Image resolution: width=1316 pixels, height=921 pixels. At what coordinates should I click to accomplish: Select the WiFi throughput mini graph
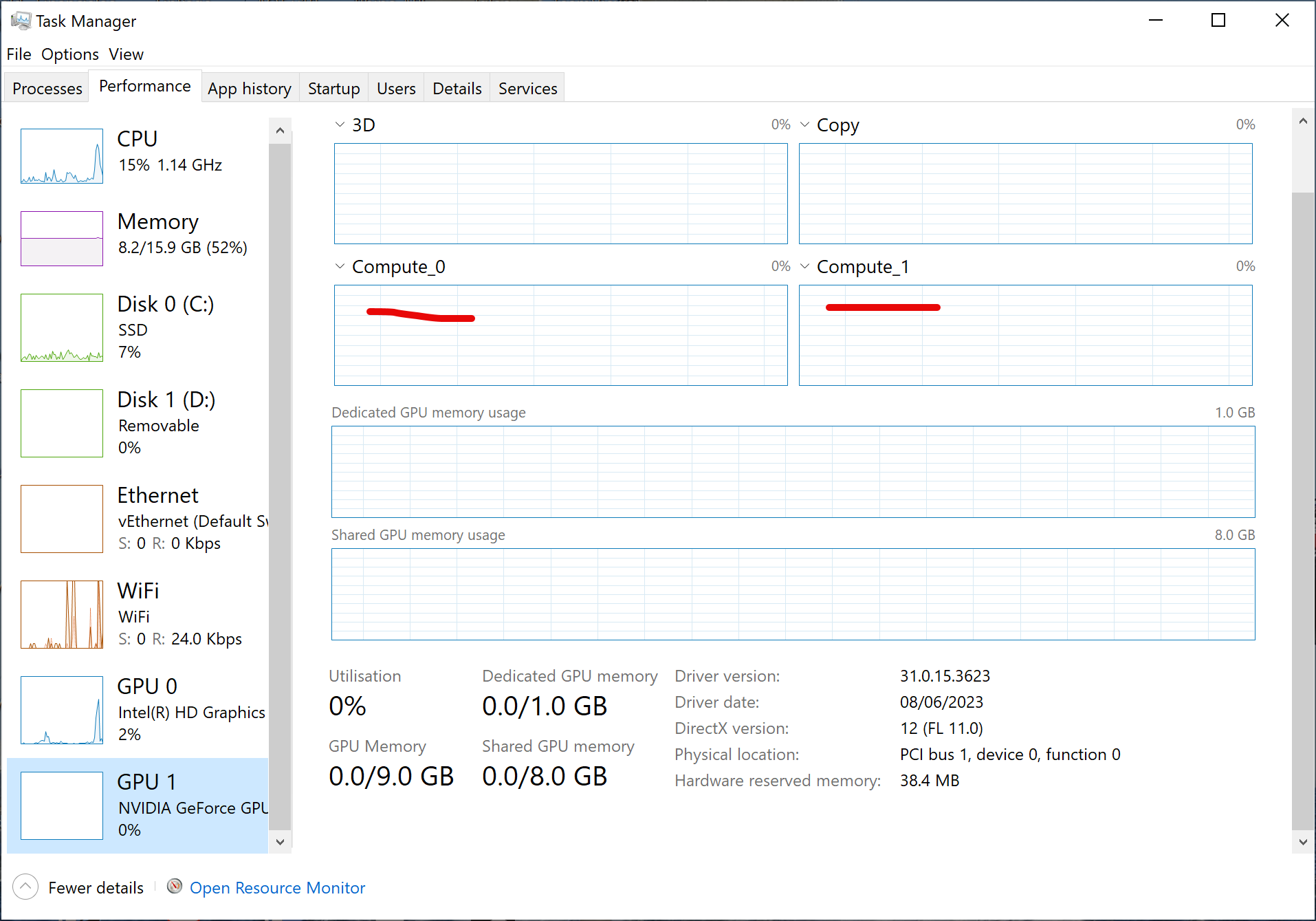(x=62, y=614)
